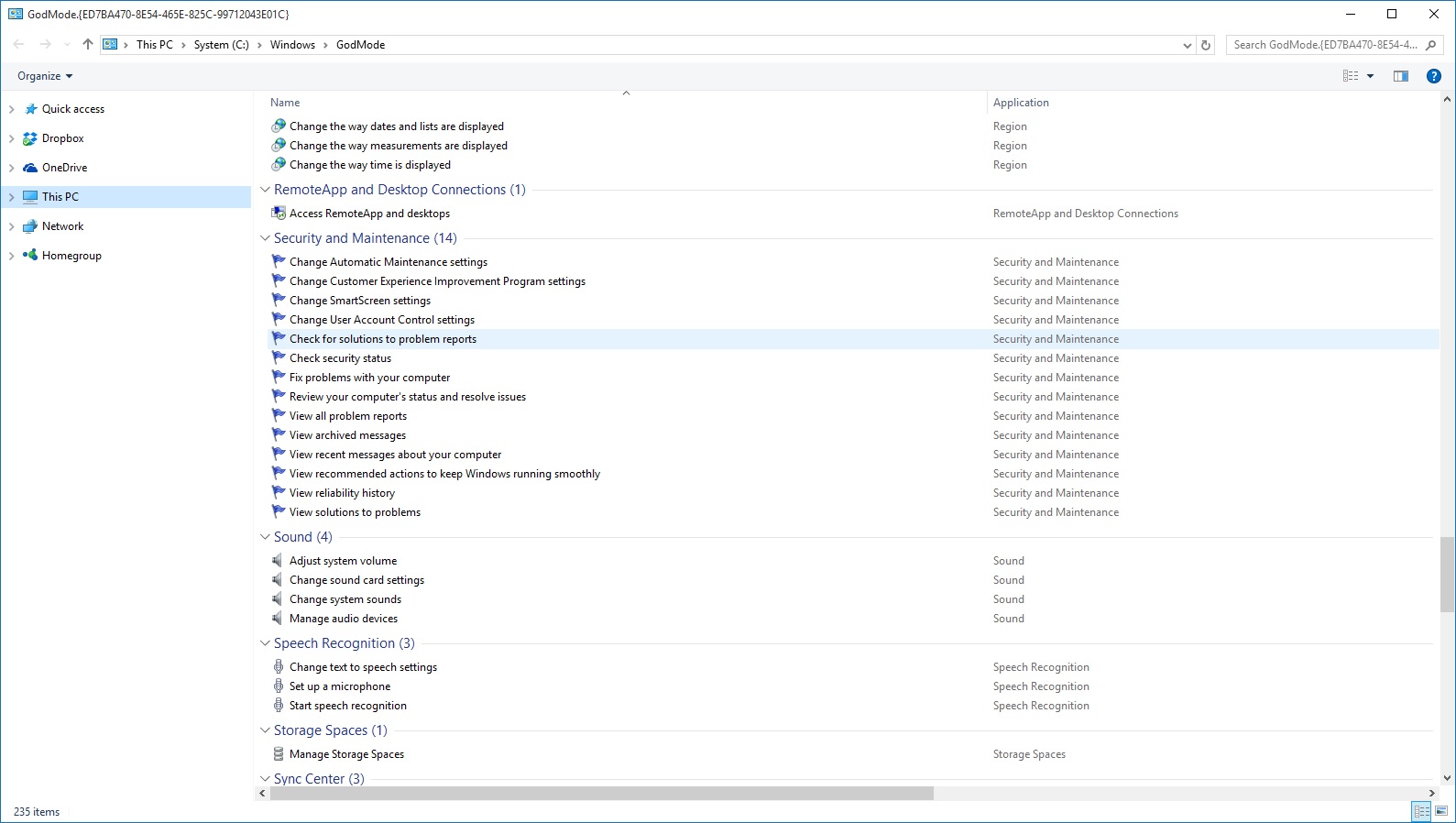The width and height of the screenshot is (1456, 823).
Task: Open Change User Account Control settings
Action: coord(381,320)
